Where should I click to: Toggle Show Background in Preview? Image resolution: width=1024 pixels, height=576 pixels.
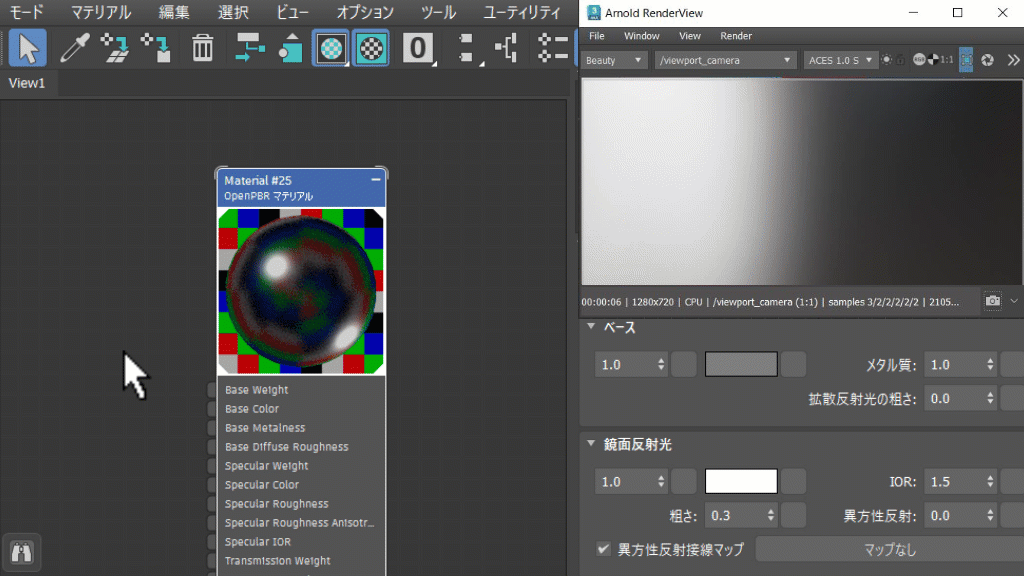point(371,48)
